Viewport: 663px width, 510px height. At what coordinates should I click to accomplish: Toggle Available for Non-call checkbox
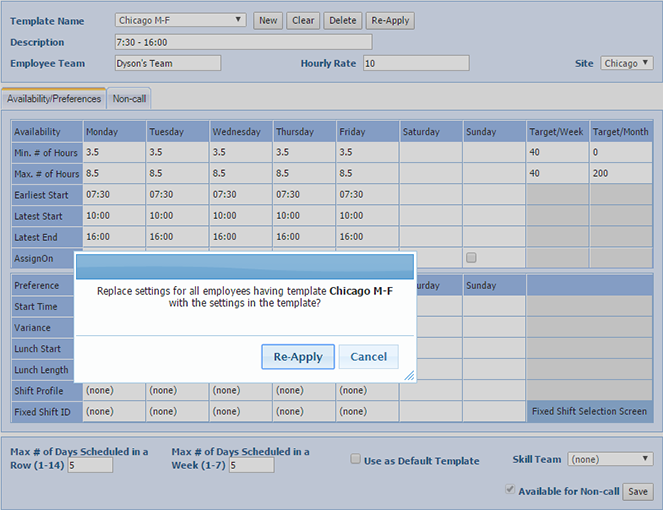tap(512, 491)
